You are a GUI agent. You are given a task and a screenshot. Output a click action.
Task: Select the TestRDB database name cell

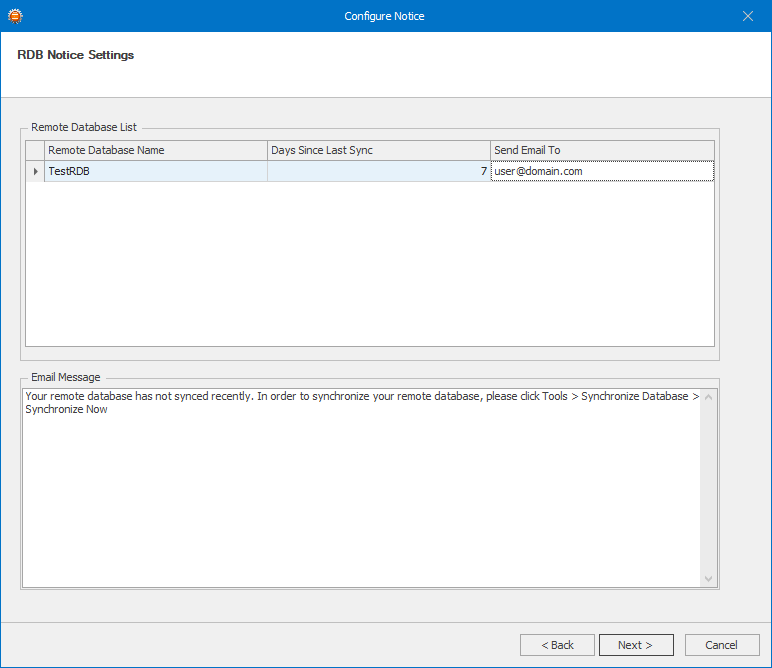coord(156,171)
